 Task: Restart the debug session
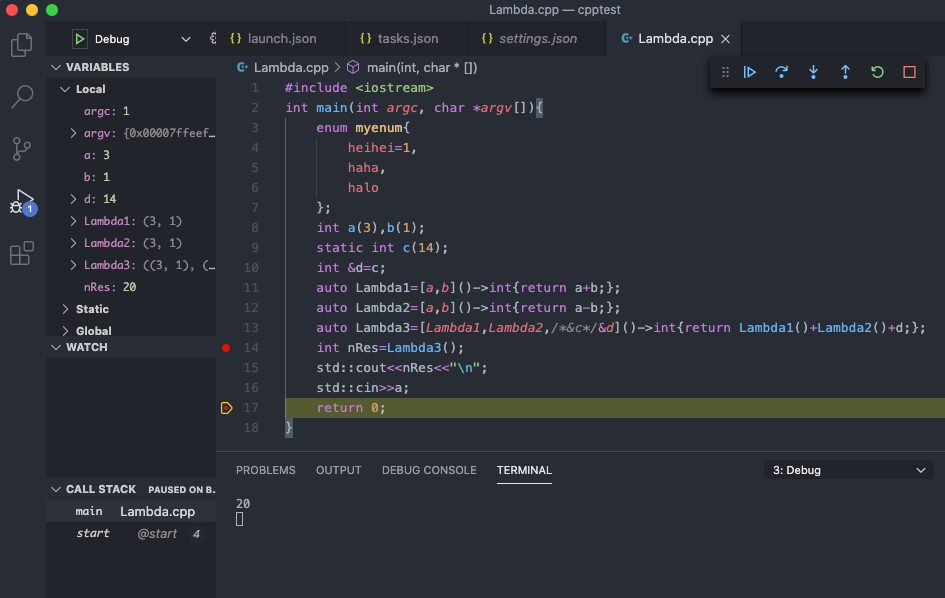click(877, 72)
